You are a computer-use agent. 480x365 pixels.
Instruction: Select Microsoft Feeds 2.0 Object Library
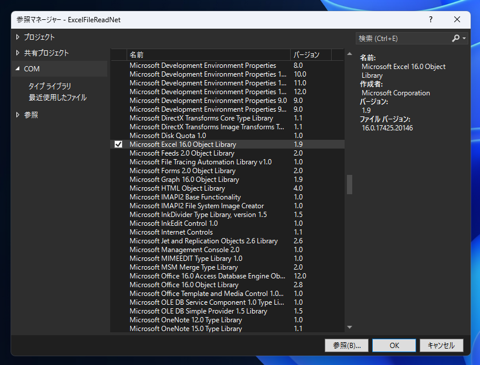click(227, 153)
